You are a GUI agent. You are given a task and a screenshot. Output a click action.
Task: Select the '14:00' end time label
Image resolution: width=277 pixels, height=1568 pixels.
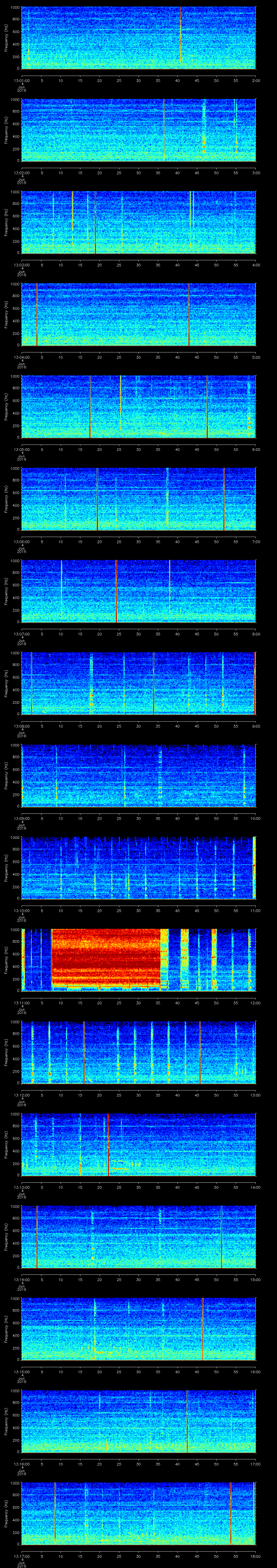pyautogui.click(x=255, y=1187)
